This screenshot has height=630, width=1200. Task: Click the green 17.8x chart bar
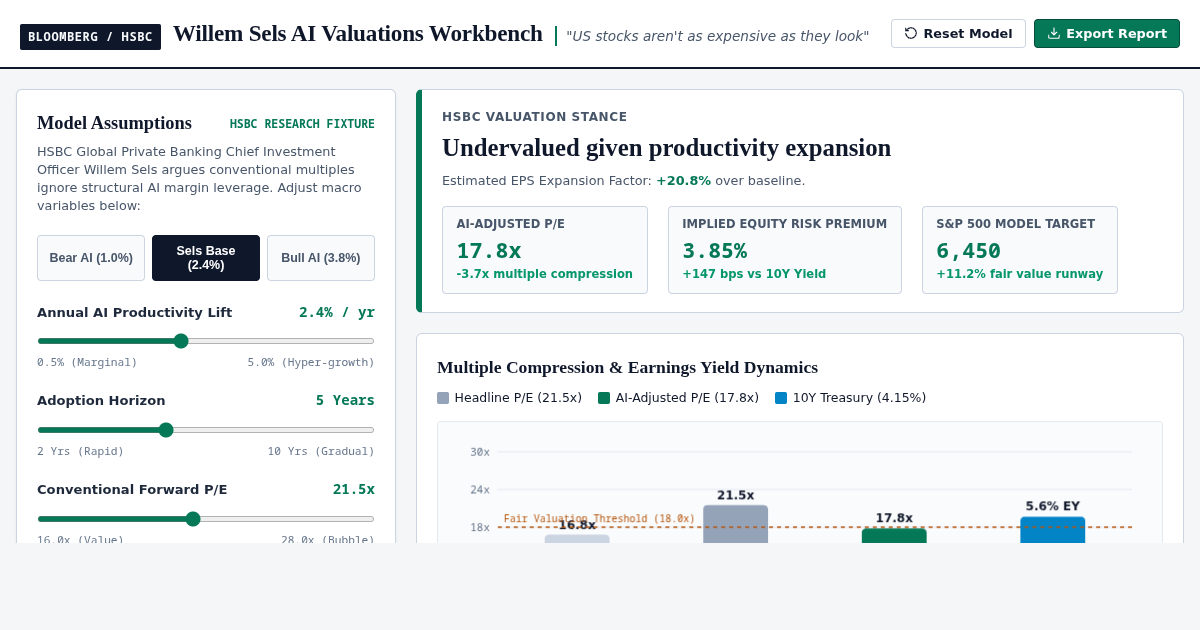click(x=894, y=536)
